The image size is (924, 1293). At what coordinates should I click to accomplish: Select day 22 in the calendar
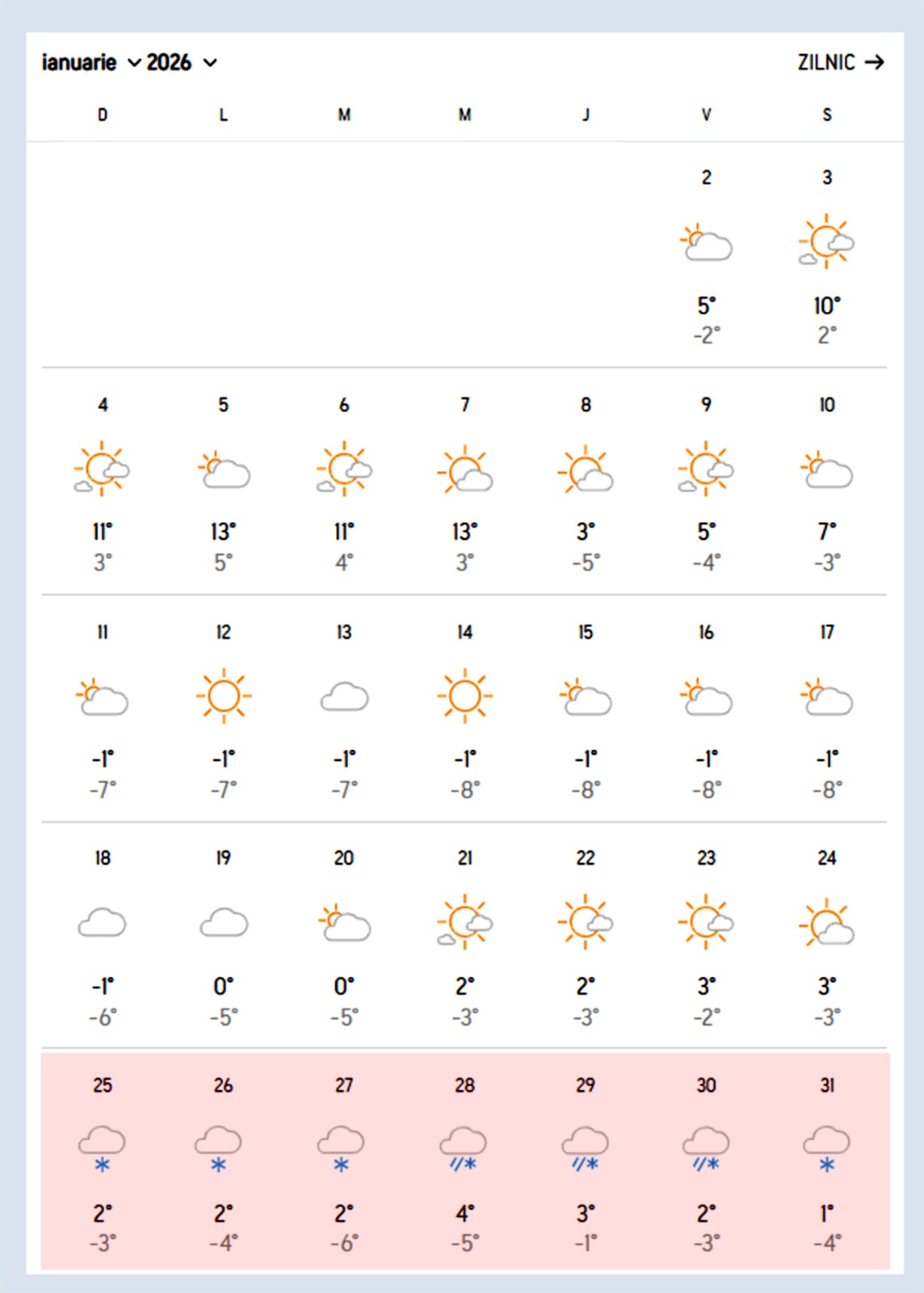(586, 858)
